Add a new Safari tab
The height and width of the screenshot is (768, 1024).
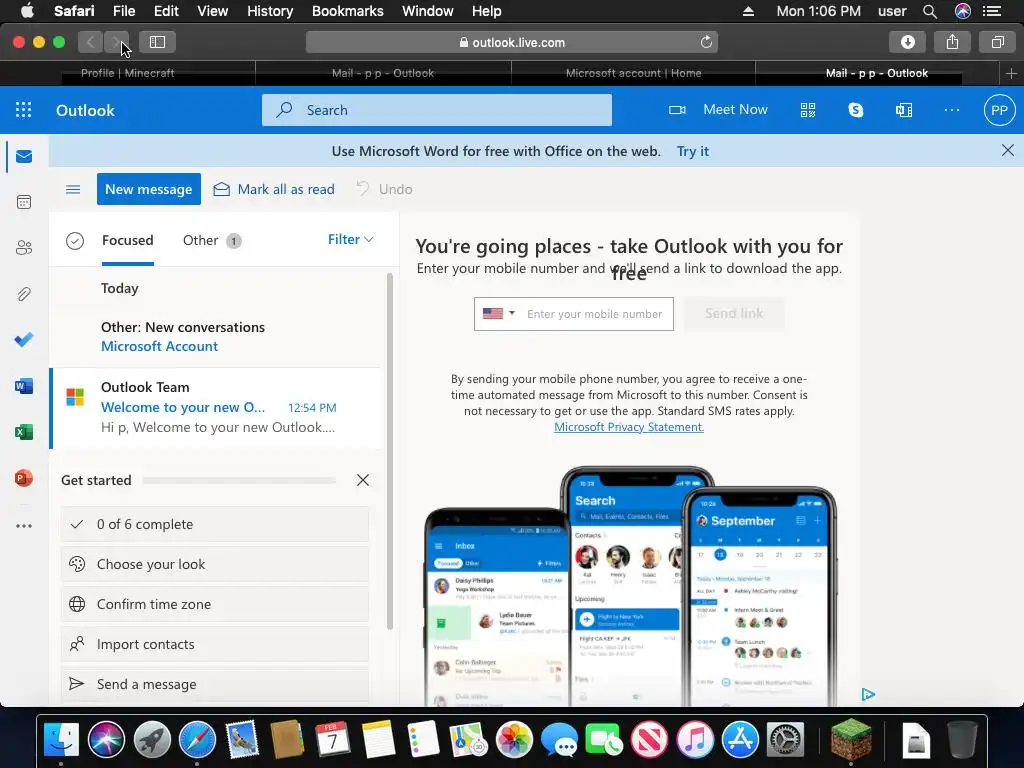click(x=1012, y=73)
